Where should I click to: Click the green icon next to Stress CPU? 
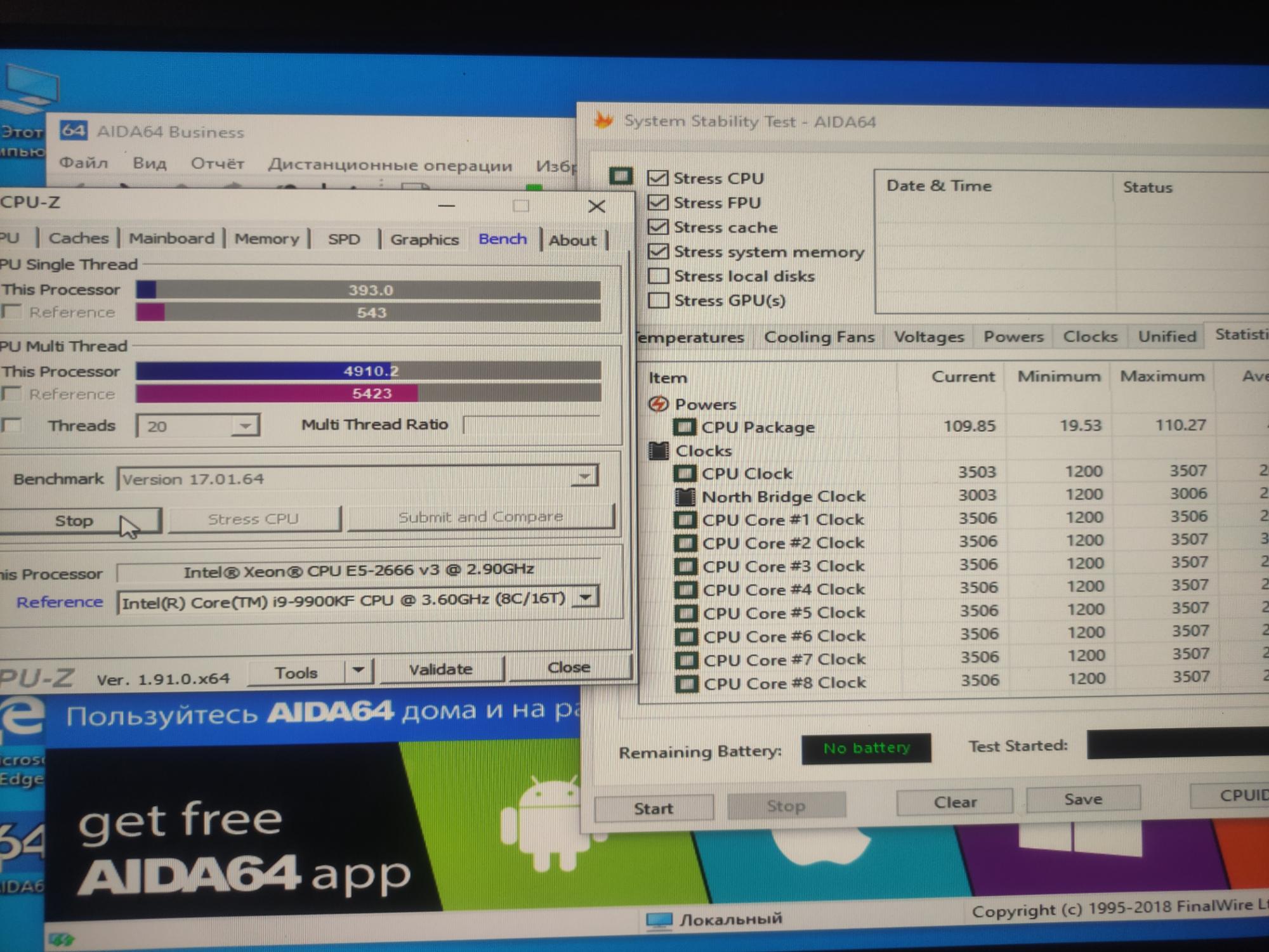point(620,176)
